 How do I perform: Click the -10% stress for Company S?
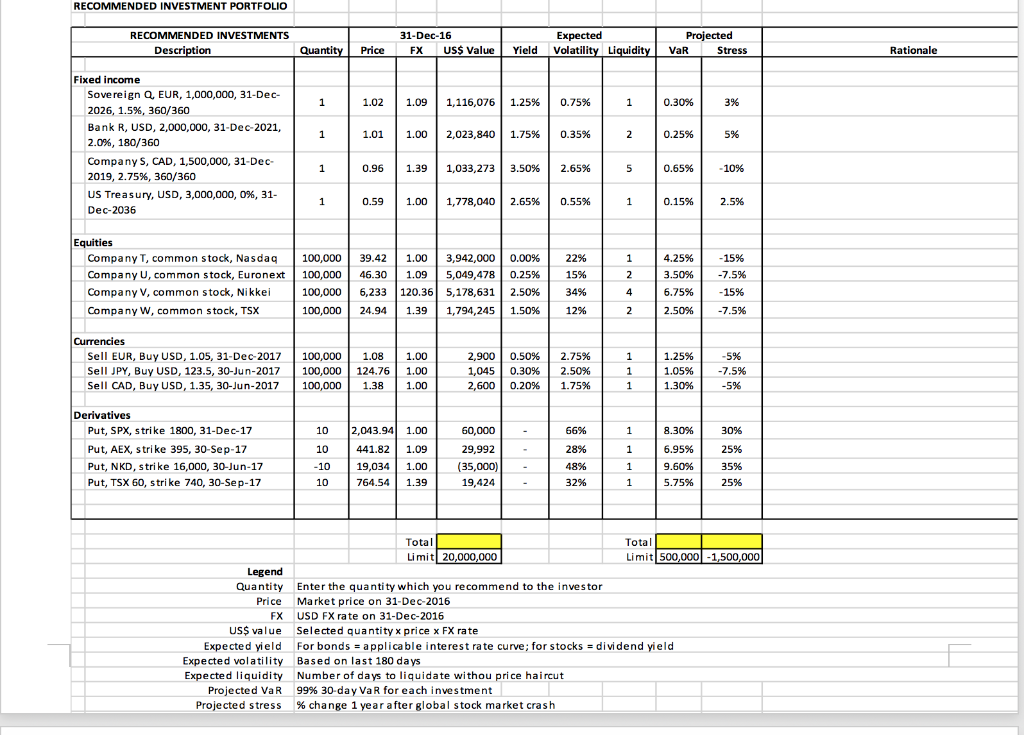coord(731,169)
